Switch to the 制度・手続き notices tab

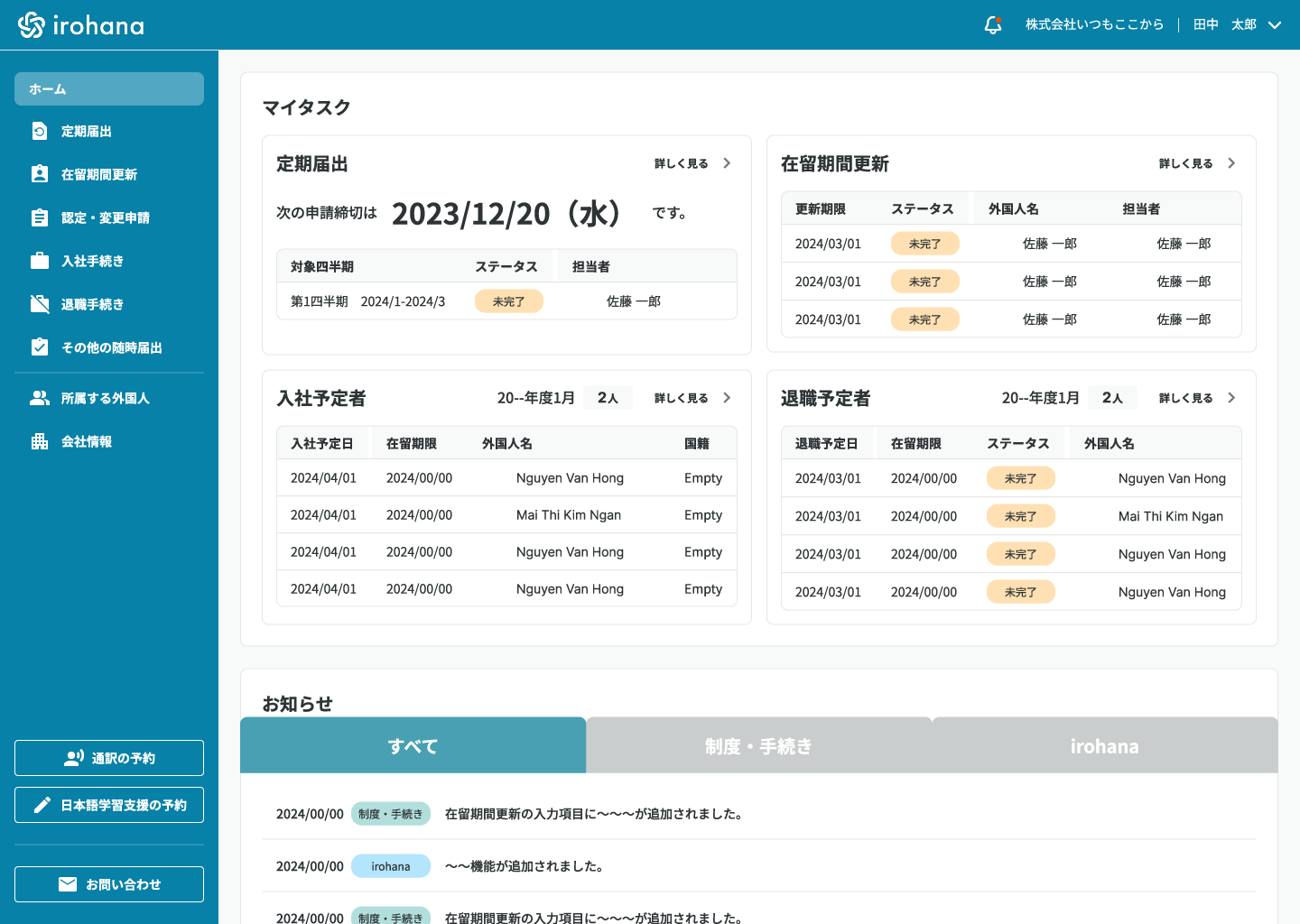758,746
